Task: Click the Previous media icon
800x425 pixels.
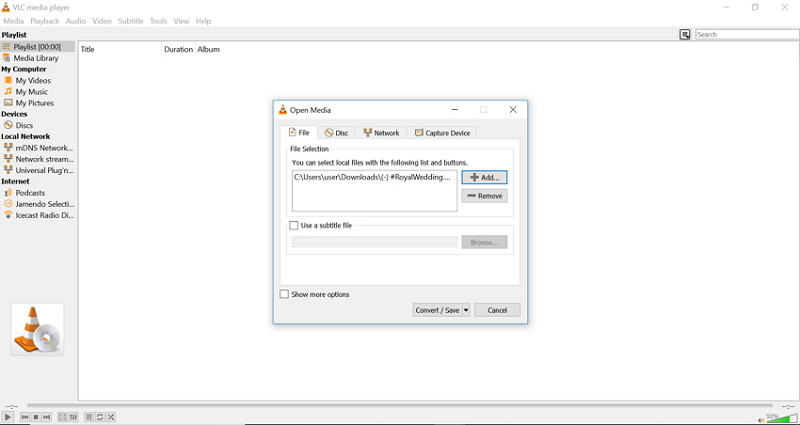Action: 25,417
